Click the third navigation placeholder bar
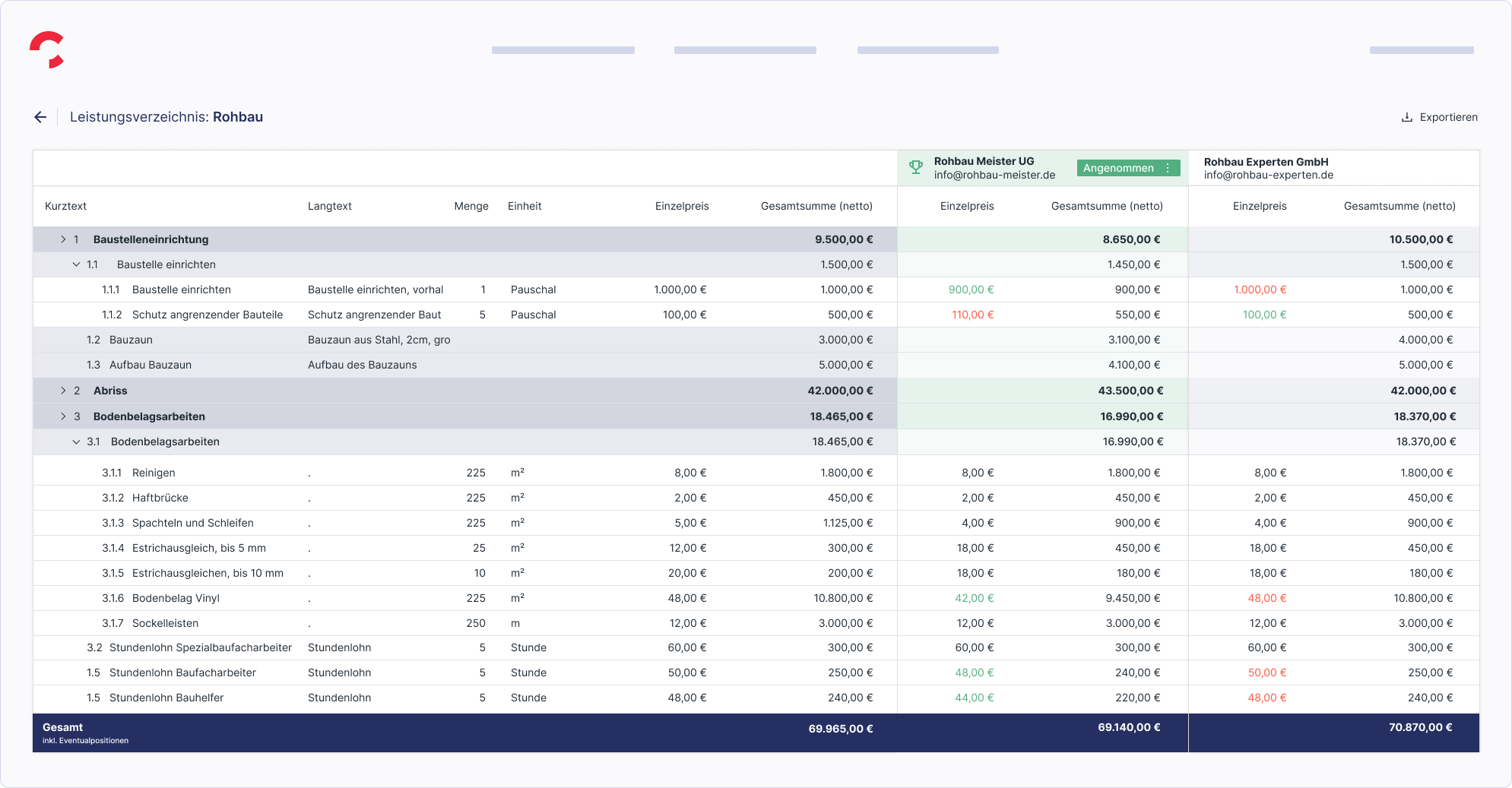This screenshot has width=1512, height=788. [928, 50]
